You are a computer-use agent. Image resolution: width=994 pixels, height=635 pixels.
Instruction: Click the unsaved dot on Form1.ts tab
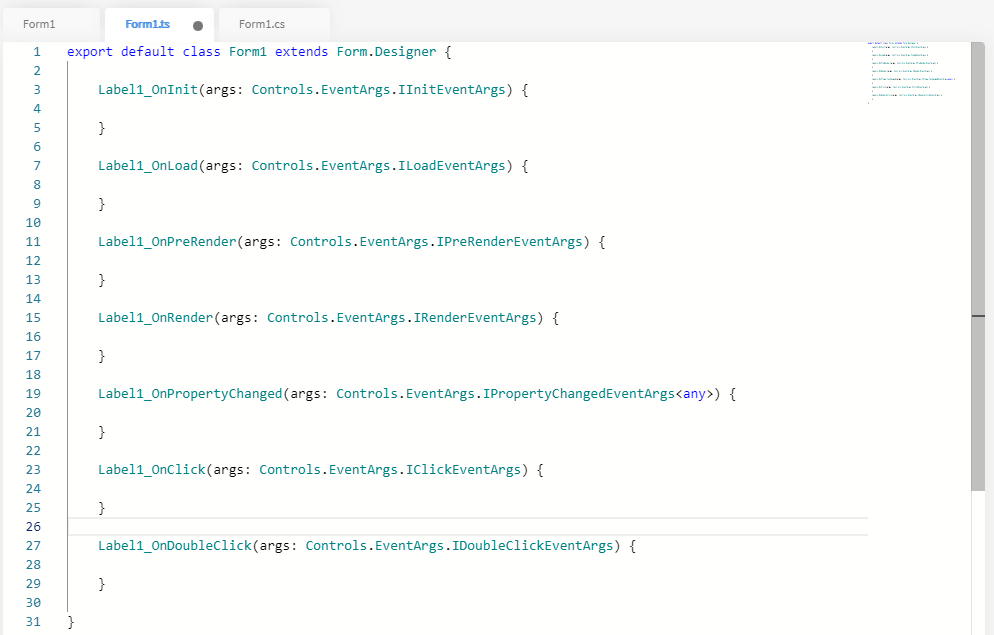[x=198, y=25]
